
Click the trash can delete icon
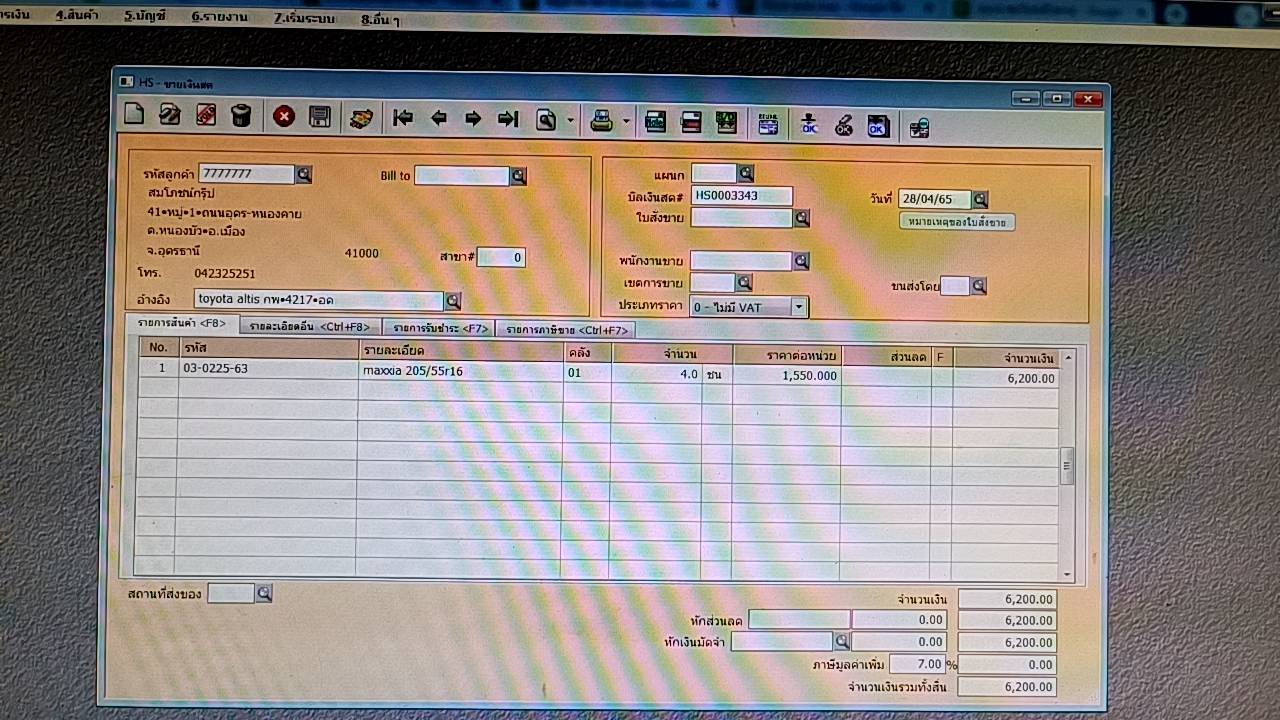(241, 116)
